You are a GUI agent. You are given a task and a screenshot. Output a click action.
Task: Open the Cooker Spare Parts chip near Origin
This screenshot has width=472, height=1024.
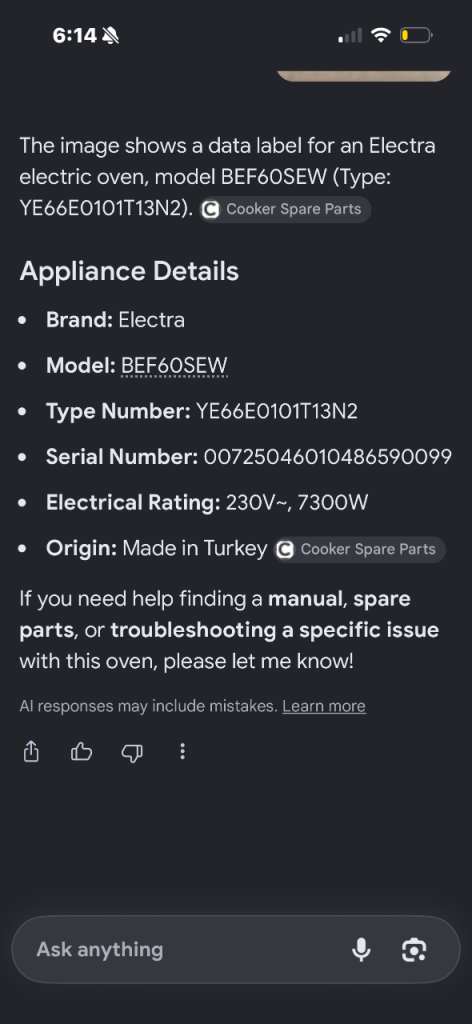360,550
